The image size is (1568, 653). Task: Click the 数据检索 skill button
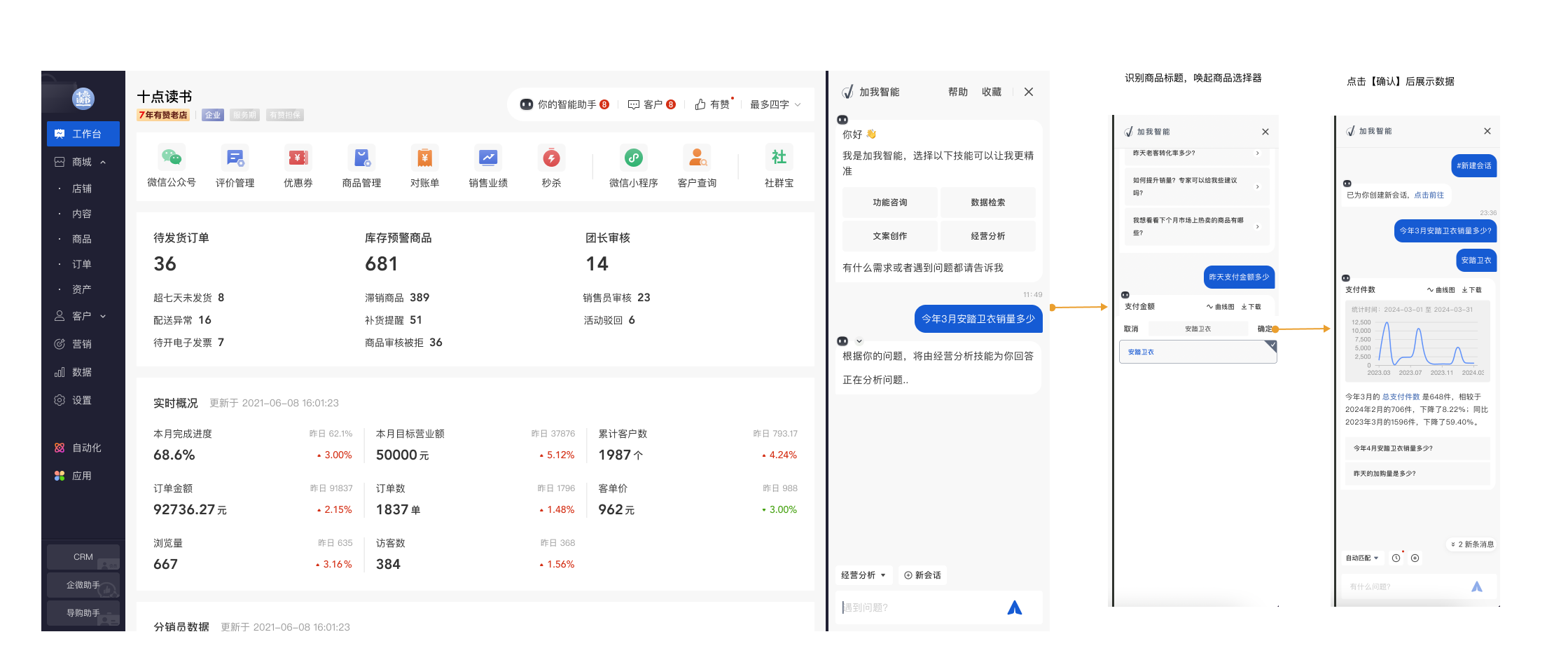point(987,202)
